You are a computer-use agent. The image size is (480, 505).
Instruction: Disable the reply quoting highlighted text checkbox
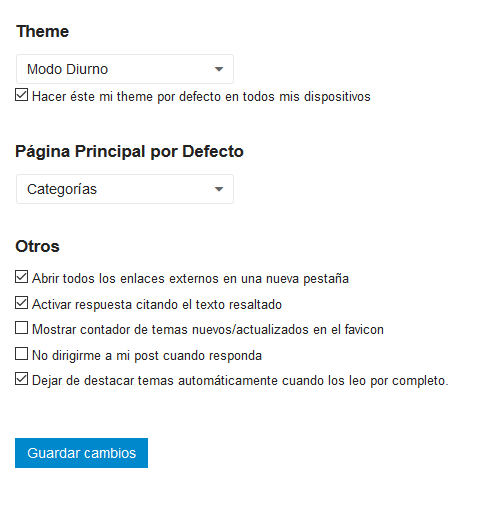[x=21, y=303]
